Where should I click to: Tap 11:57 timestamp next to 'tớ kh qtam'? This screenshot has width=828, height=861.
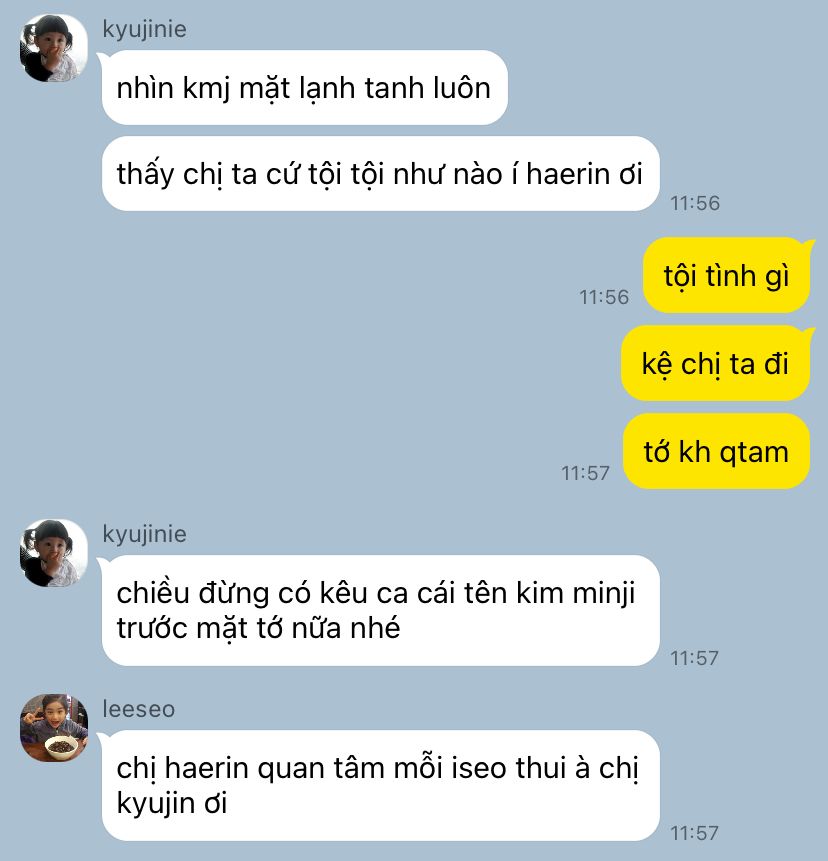pyautogui.click(x=585, y=473)
